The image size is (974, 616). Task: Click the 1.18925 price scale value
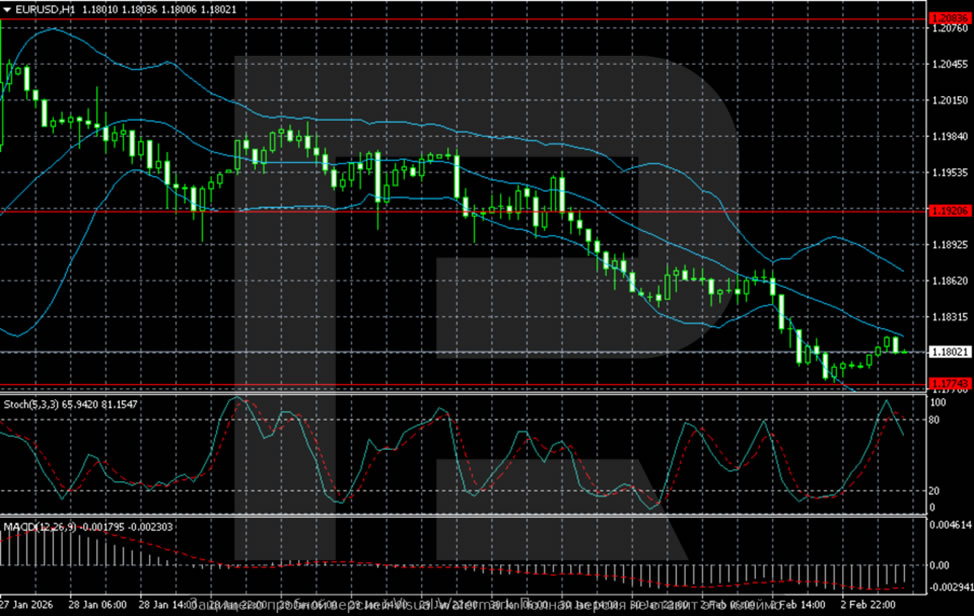tap(948, 244)
